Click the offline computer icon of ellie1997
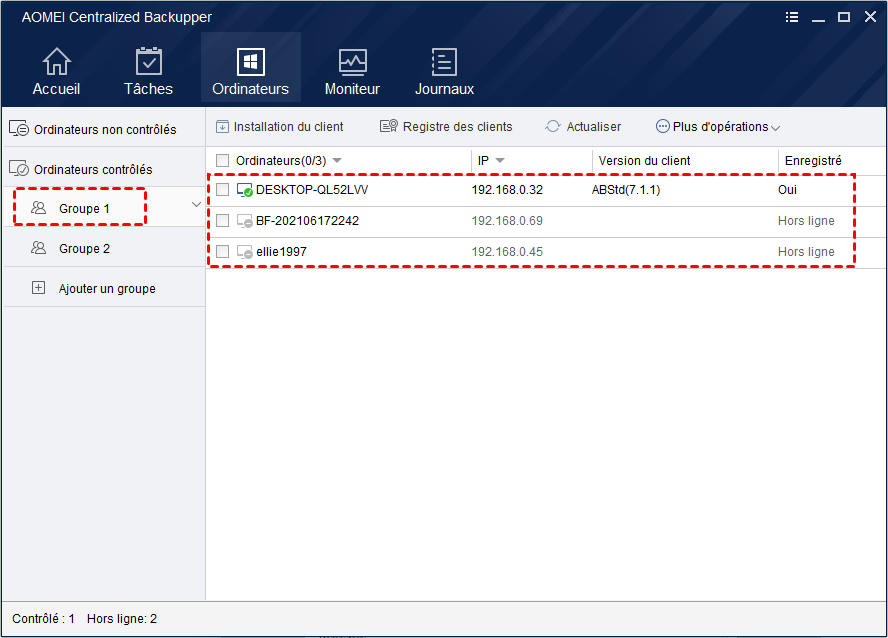This screenshot has width=888, height=638. tap(245, 252)
